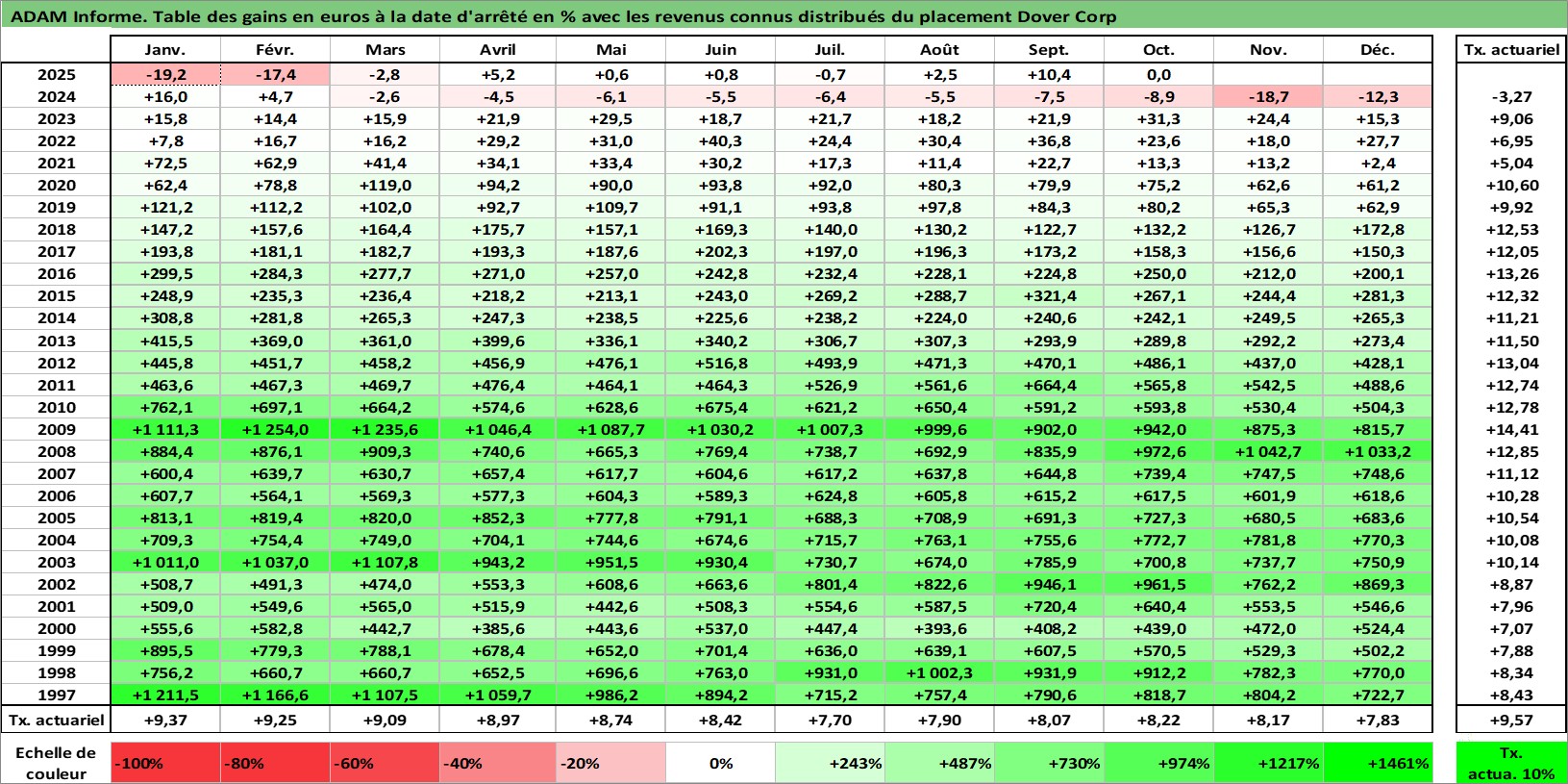Click the +974% green scale swatch

tap(1159, 762)
